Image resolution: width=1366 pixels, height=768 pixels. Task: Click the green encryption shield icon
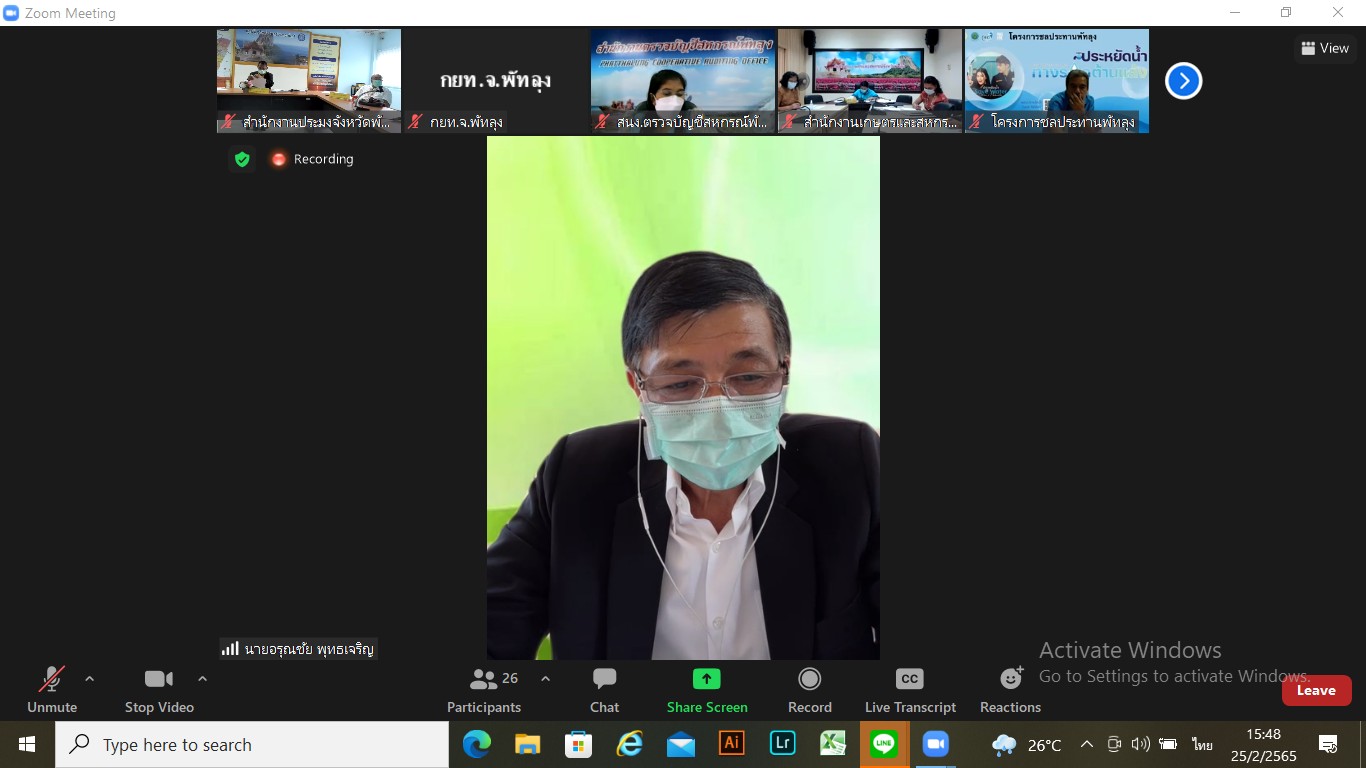pos(241,159)
